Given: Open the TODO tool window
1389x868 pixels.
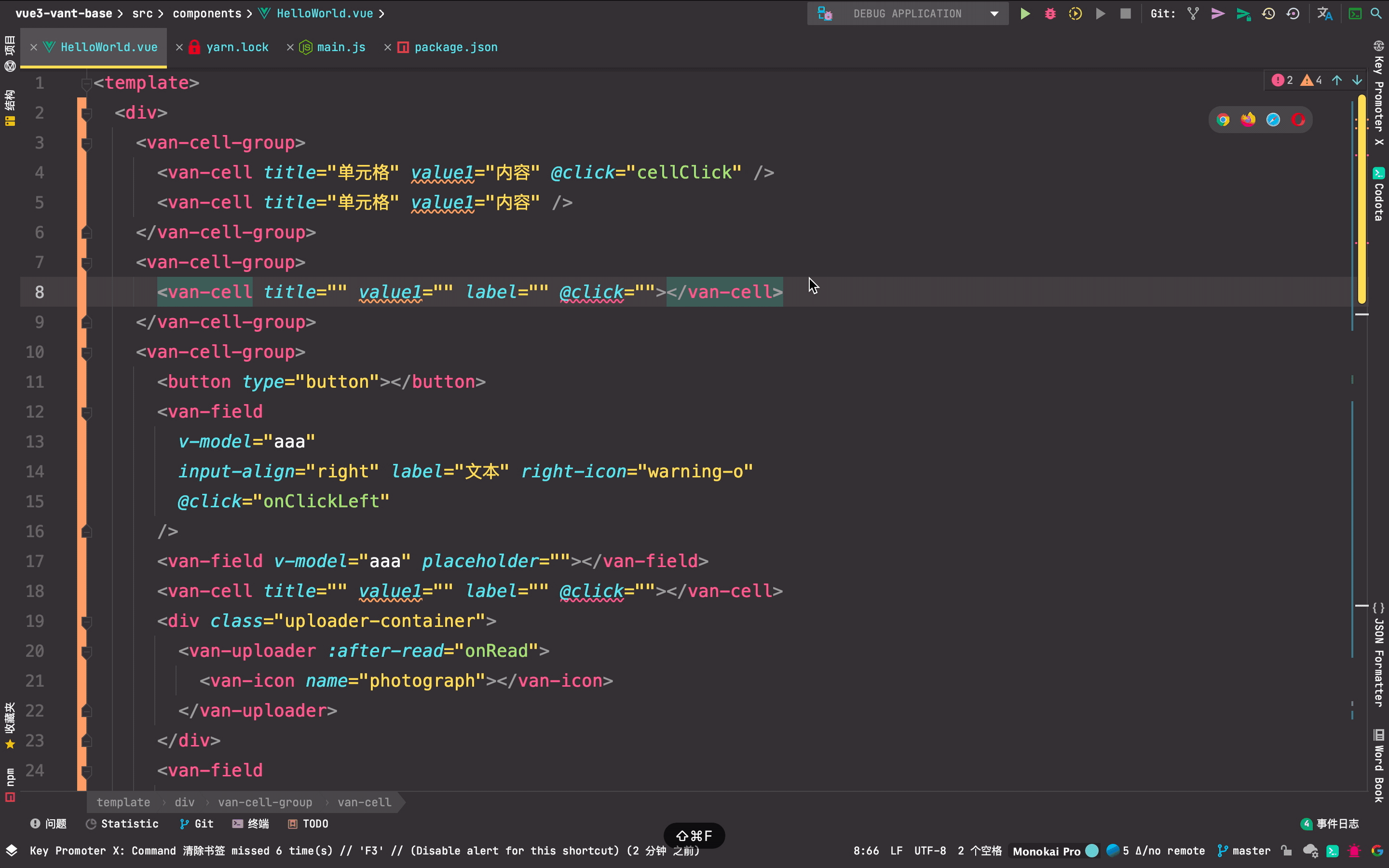Looking at the screenshot, I should tap(308, 824).
